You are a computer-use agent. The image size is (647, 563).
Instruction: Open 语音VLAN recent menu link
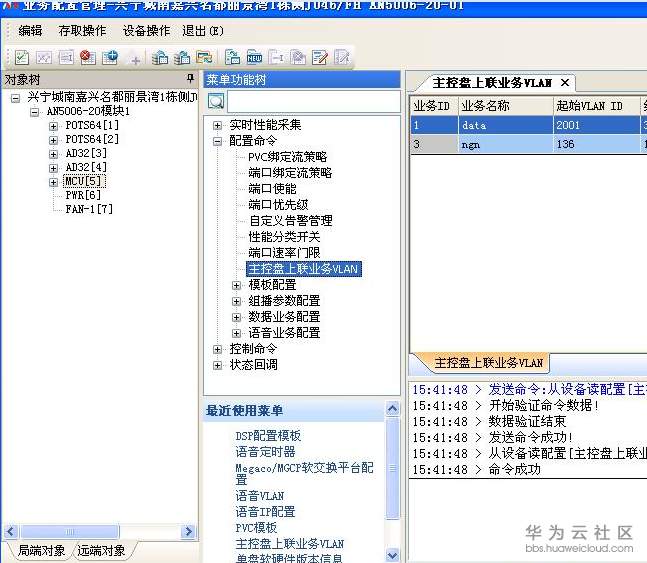click(x=260, y=496)
